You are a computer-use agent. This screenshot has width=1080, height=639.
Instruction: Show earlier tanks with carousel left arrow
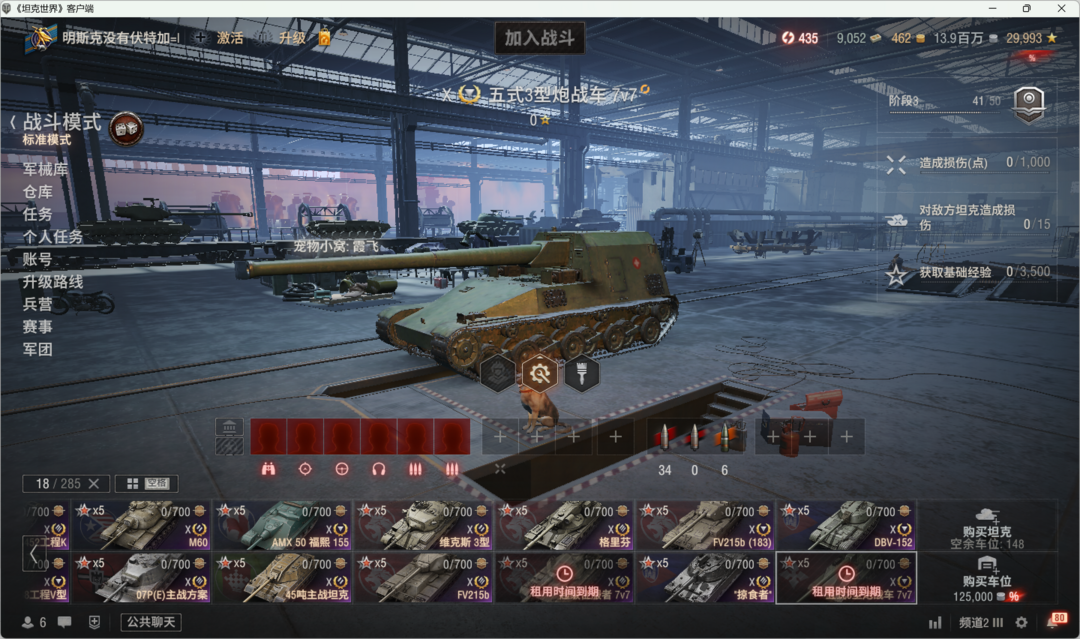[x=33, y=552]
